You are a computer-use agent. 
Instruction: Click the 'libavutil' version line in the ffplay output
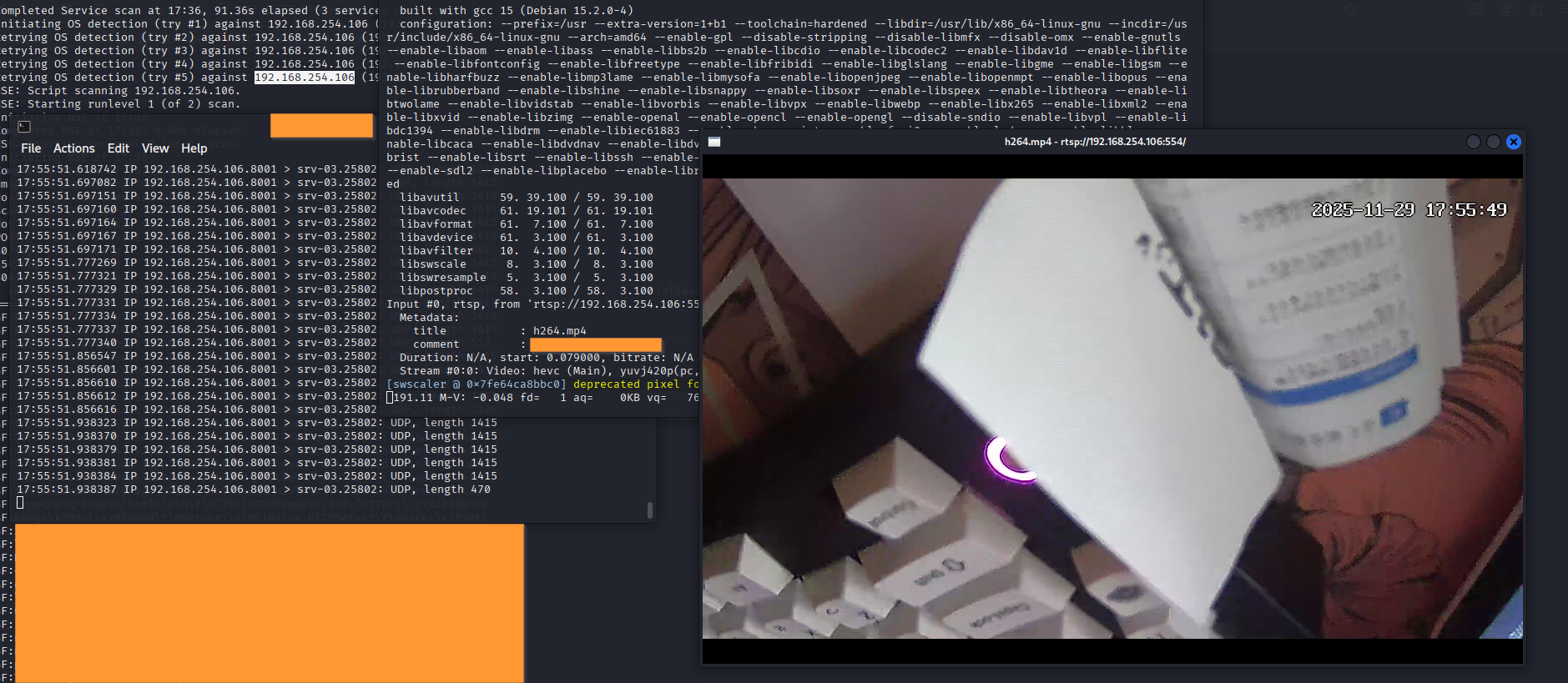[x=526, y=198]
